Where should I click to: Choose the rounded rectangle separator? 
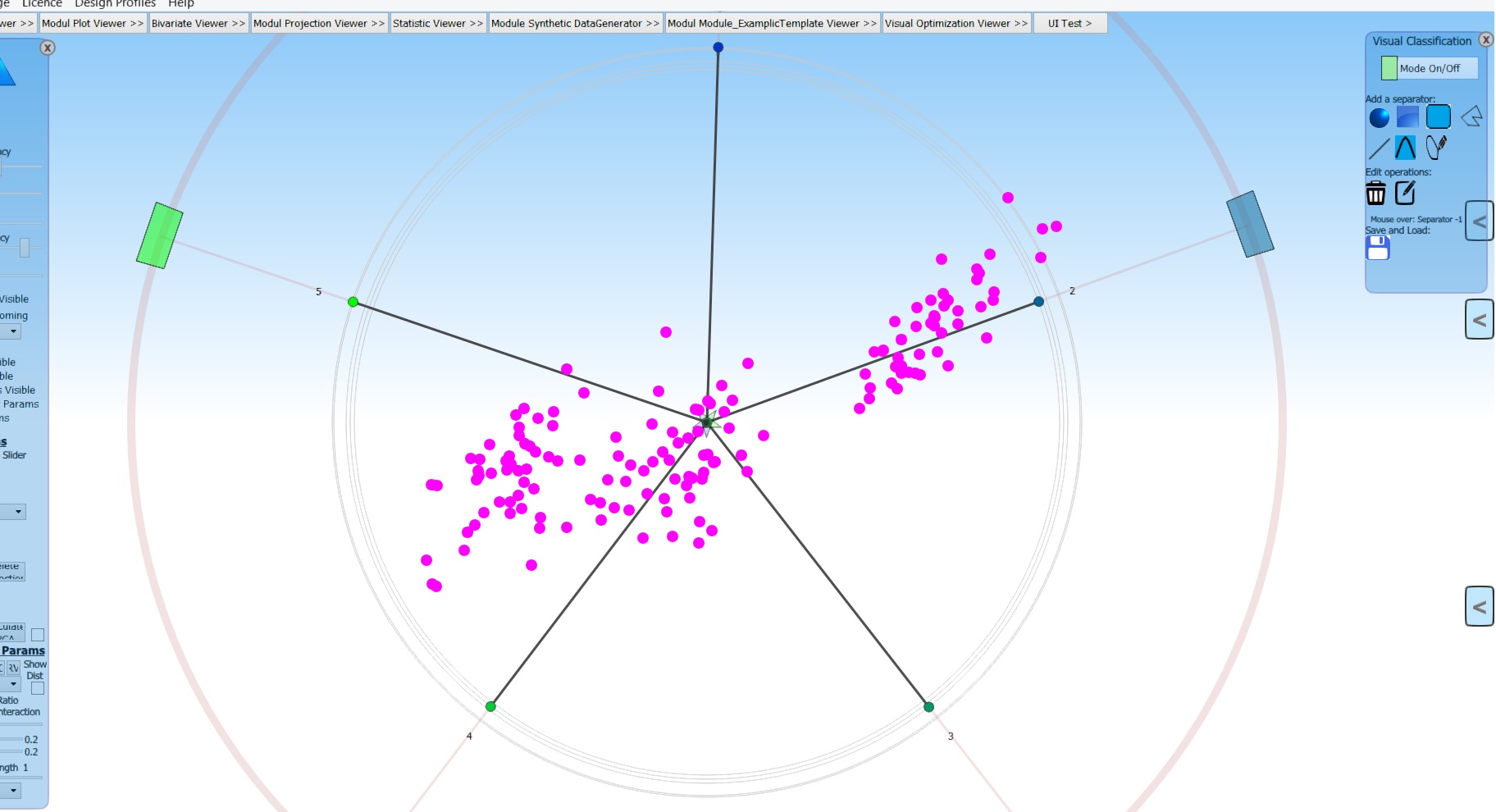[1438, 117]
